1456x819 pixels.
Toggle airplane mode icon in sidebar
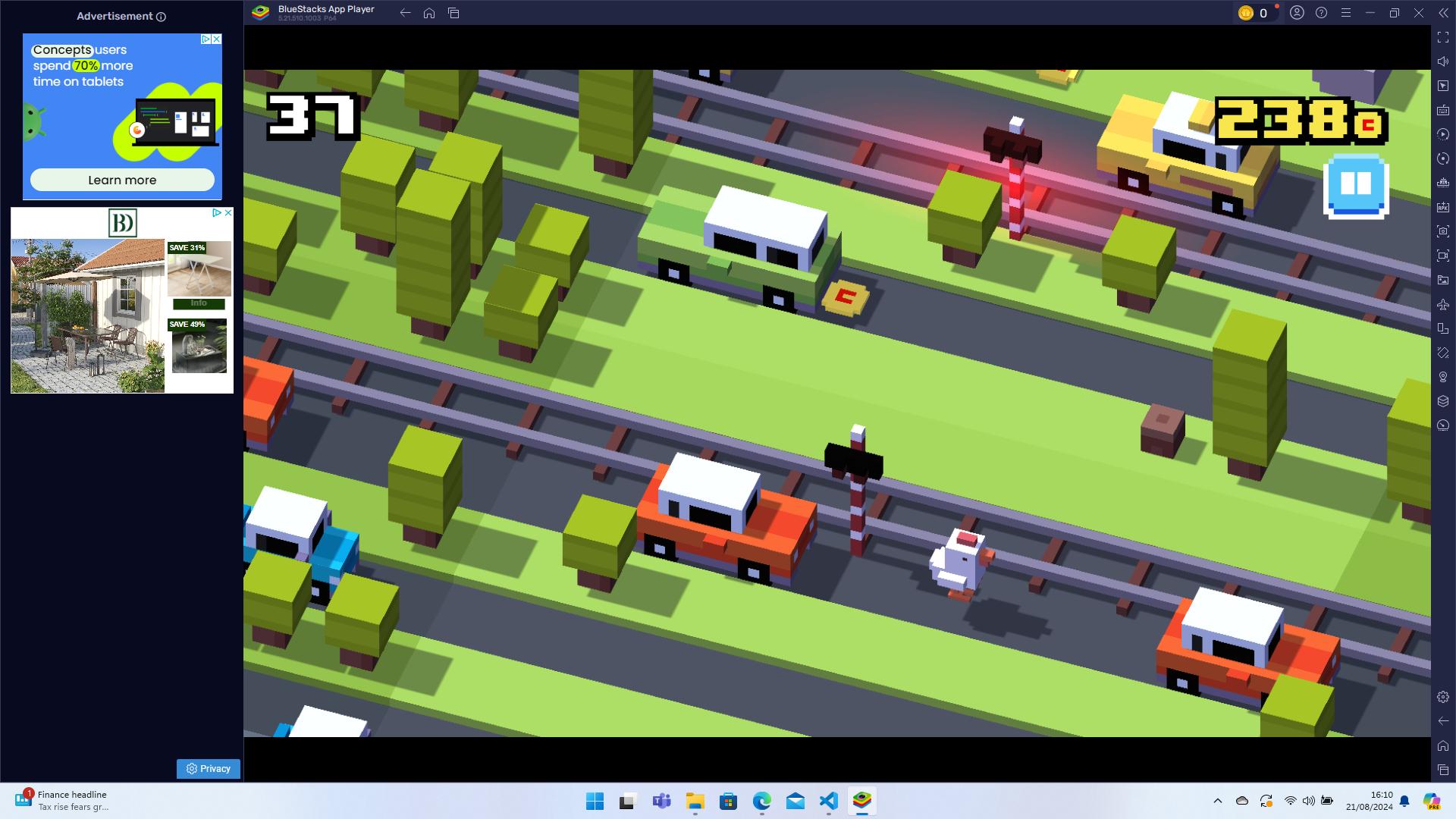(x=1443, y=304)
